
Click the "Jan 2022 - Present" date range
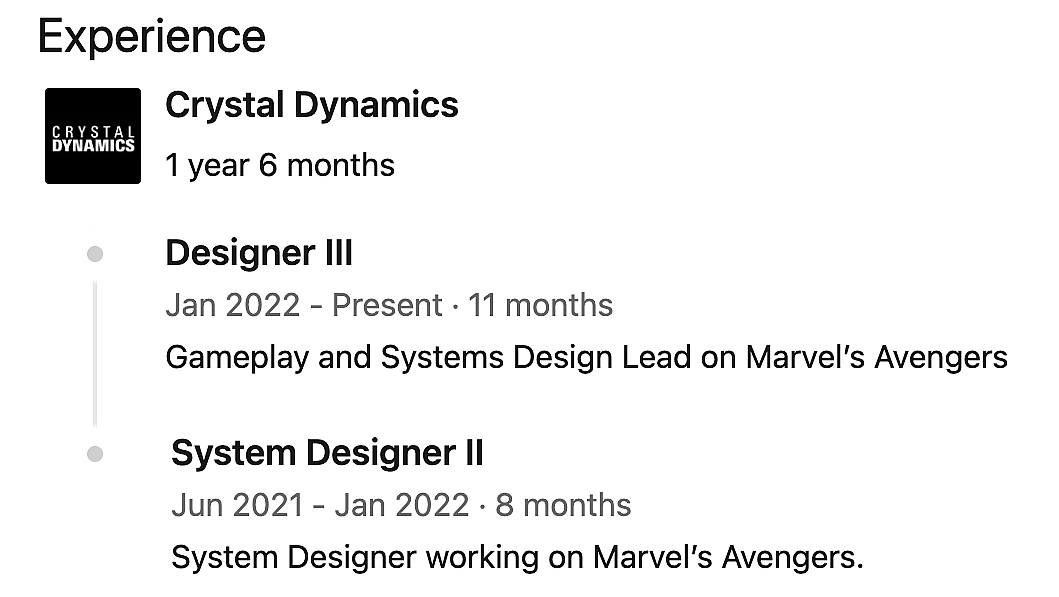click(303, 305)
